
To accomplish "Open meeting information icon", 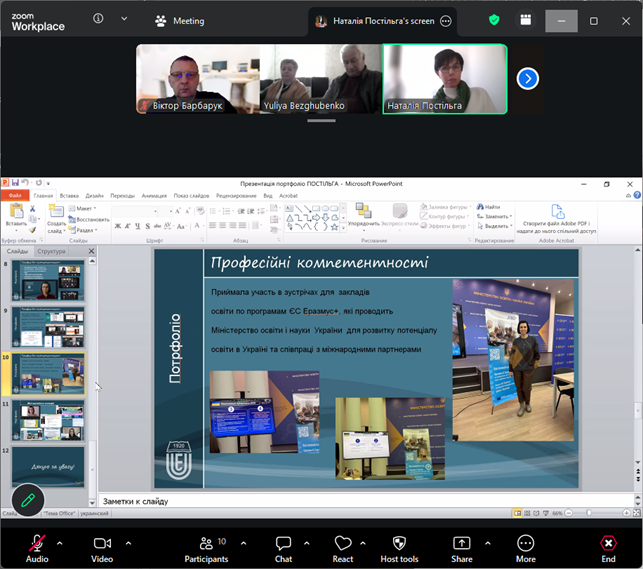I will (x=98, y=18).
